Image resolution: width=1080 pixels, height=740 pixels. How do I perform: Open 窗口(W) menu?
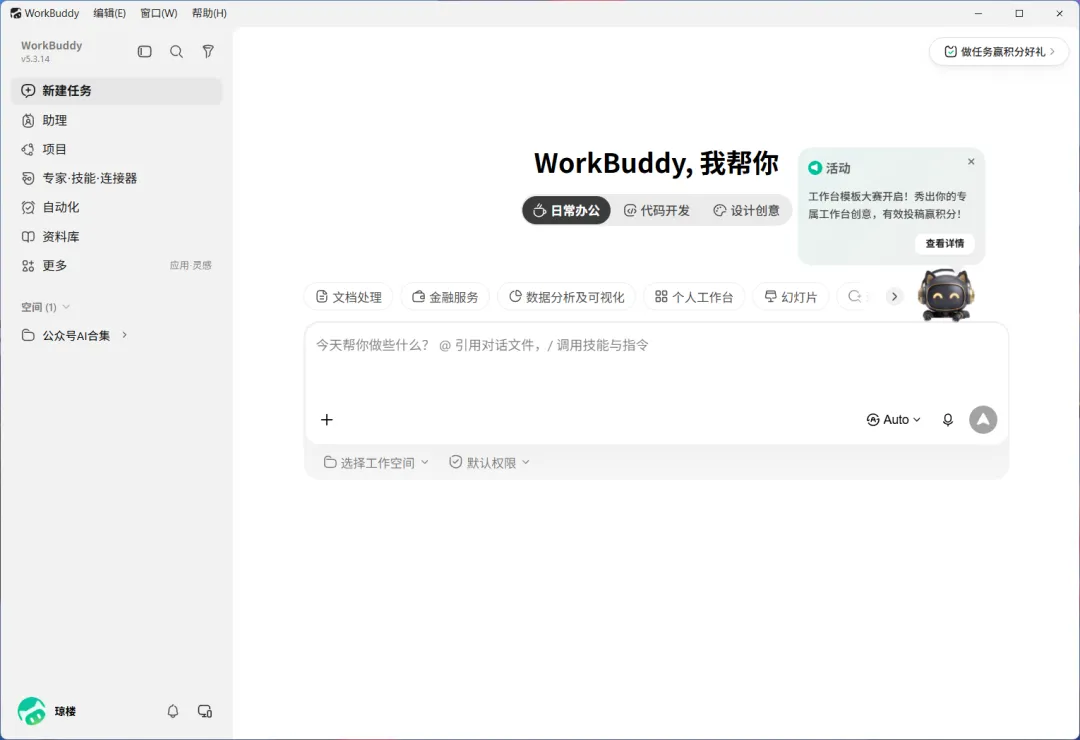coord(158,13)
